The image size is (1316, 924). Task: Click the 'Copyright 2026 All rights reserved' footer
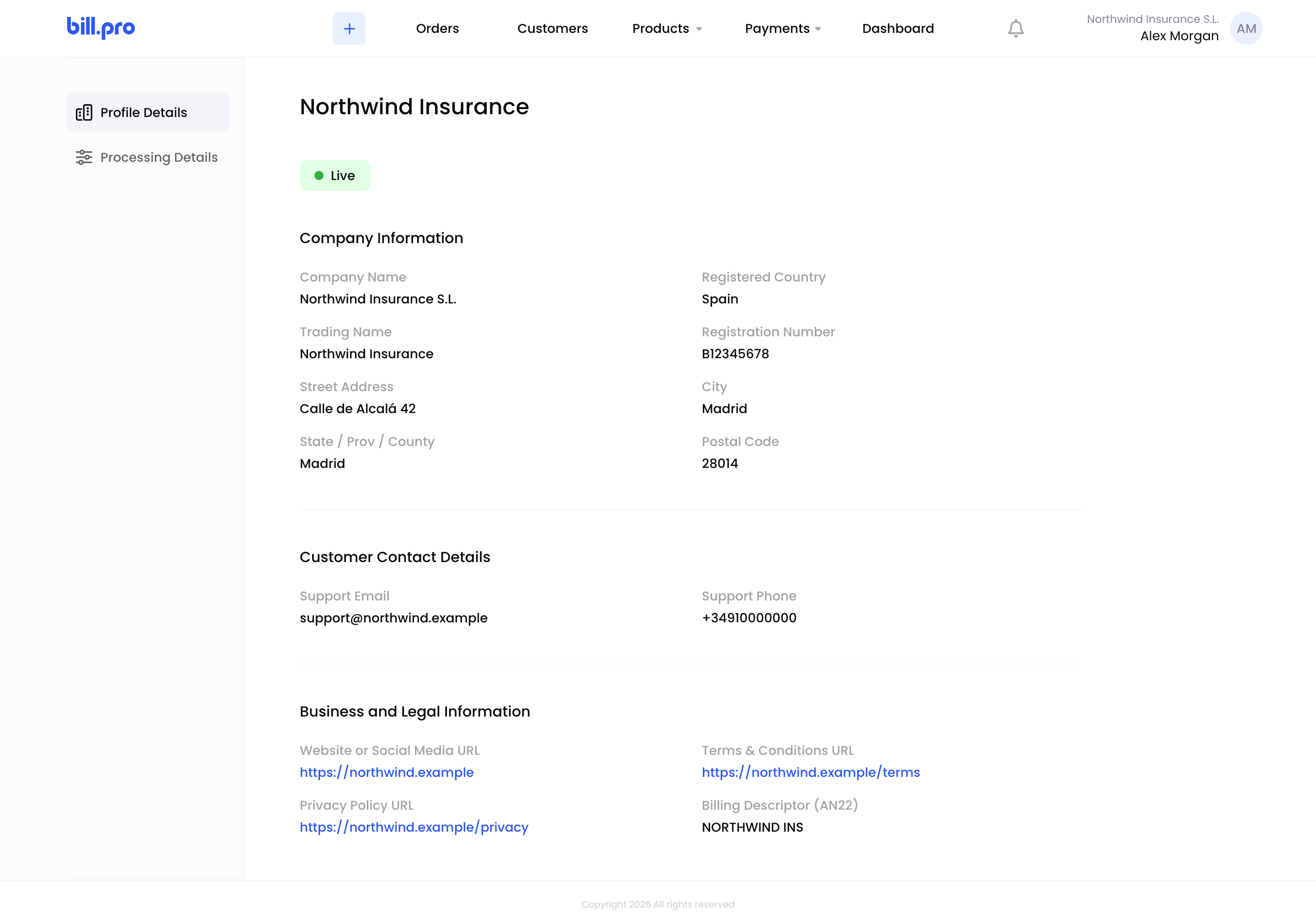pos(658,904)
